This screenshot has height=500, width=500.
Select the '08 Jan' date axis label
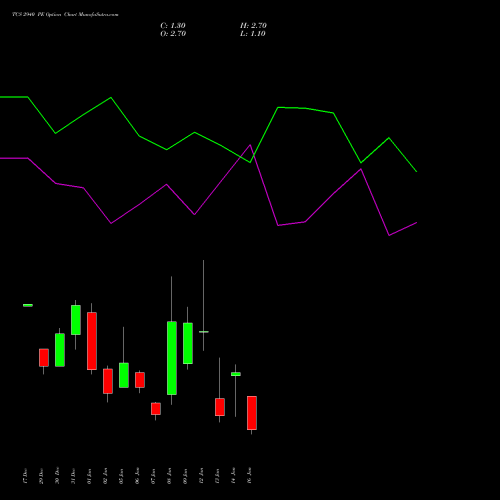[169, 476]
